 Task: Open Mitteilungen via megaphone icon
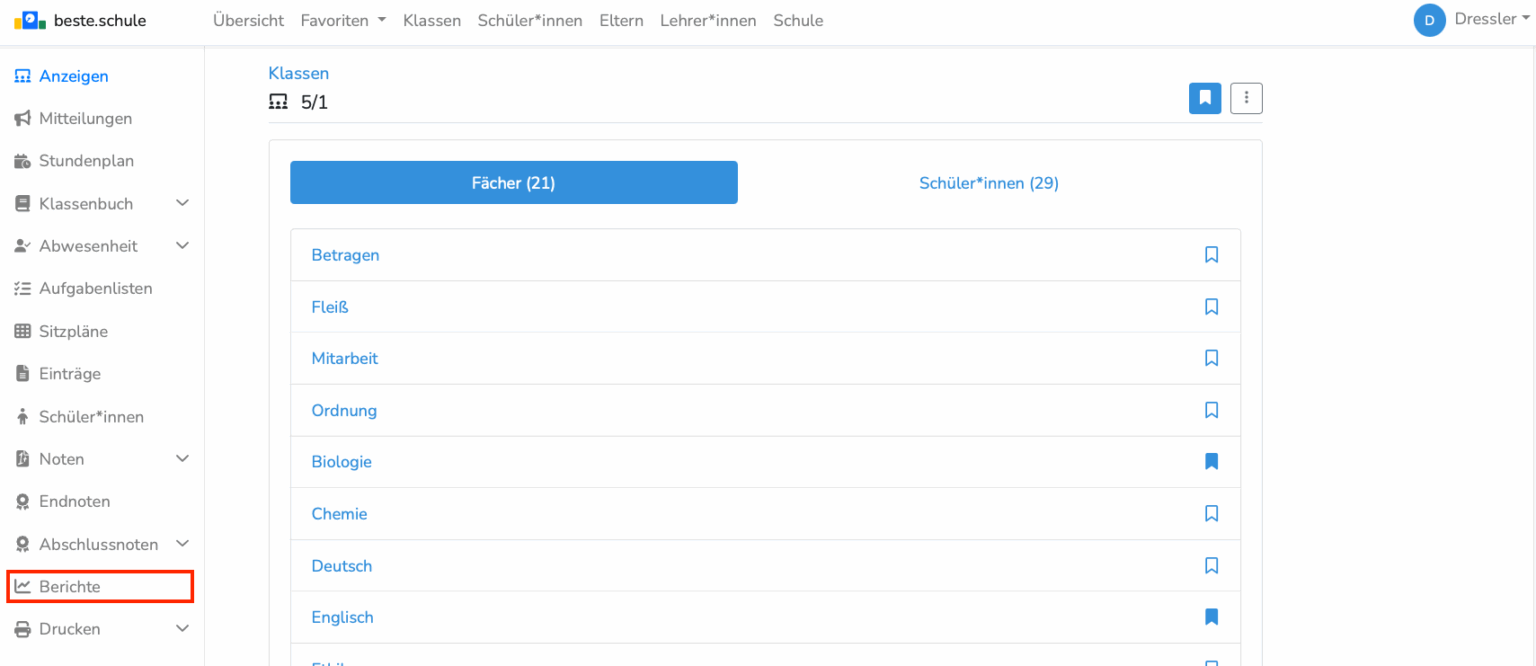click(x=22, y=119)
